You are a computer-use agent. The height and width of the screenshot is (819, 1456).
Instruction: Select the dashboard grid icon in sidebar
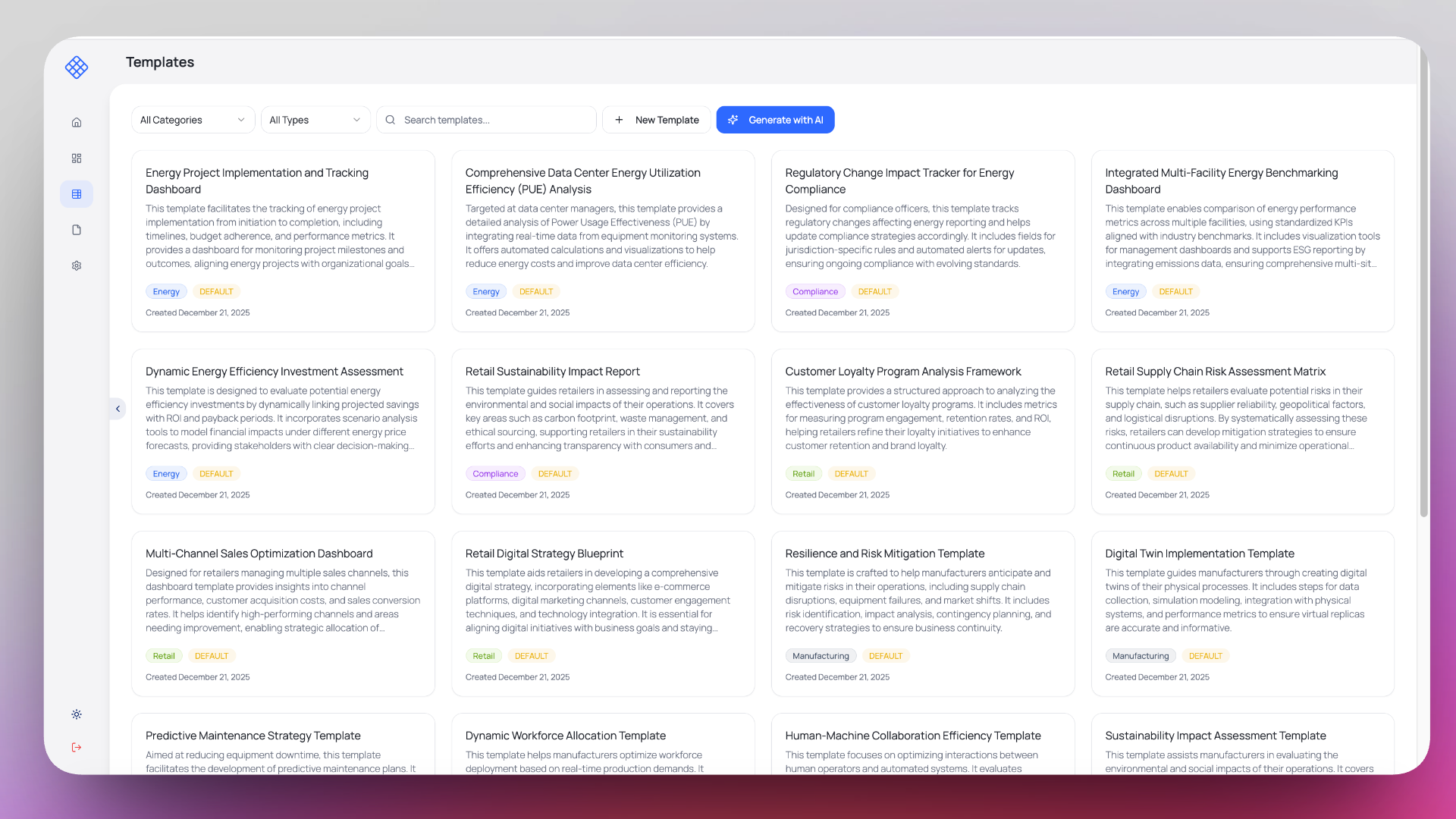coord(76,158)
